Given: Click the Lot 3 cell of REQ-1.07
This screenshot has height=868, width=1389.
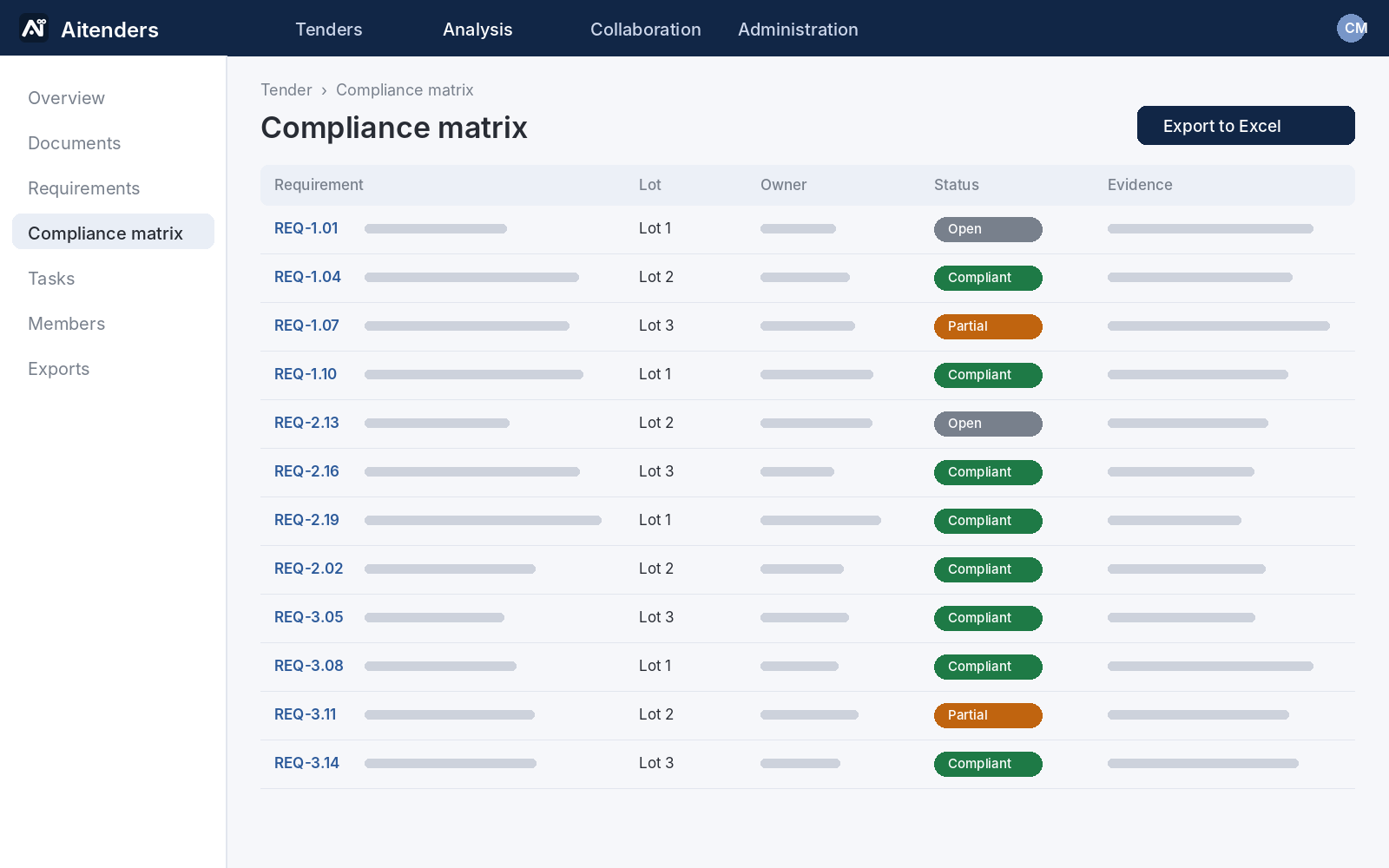Looking at the screenshot, I should [656, 325].
